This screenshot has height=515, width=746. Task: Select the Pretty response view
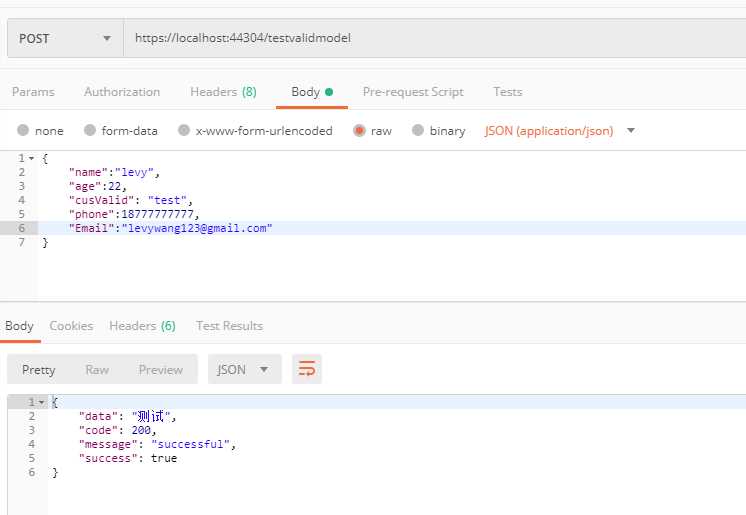pos(39,370)
